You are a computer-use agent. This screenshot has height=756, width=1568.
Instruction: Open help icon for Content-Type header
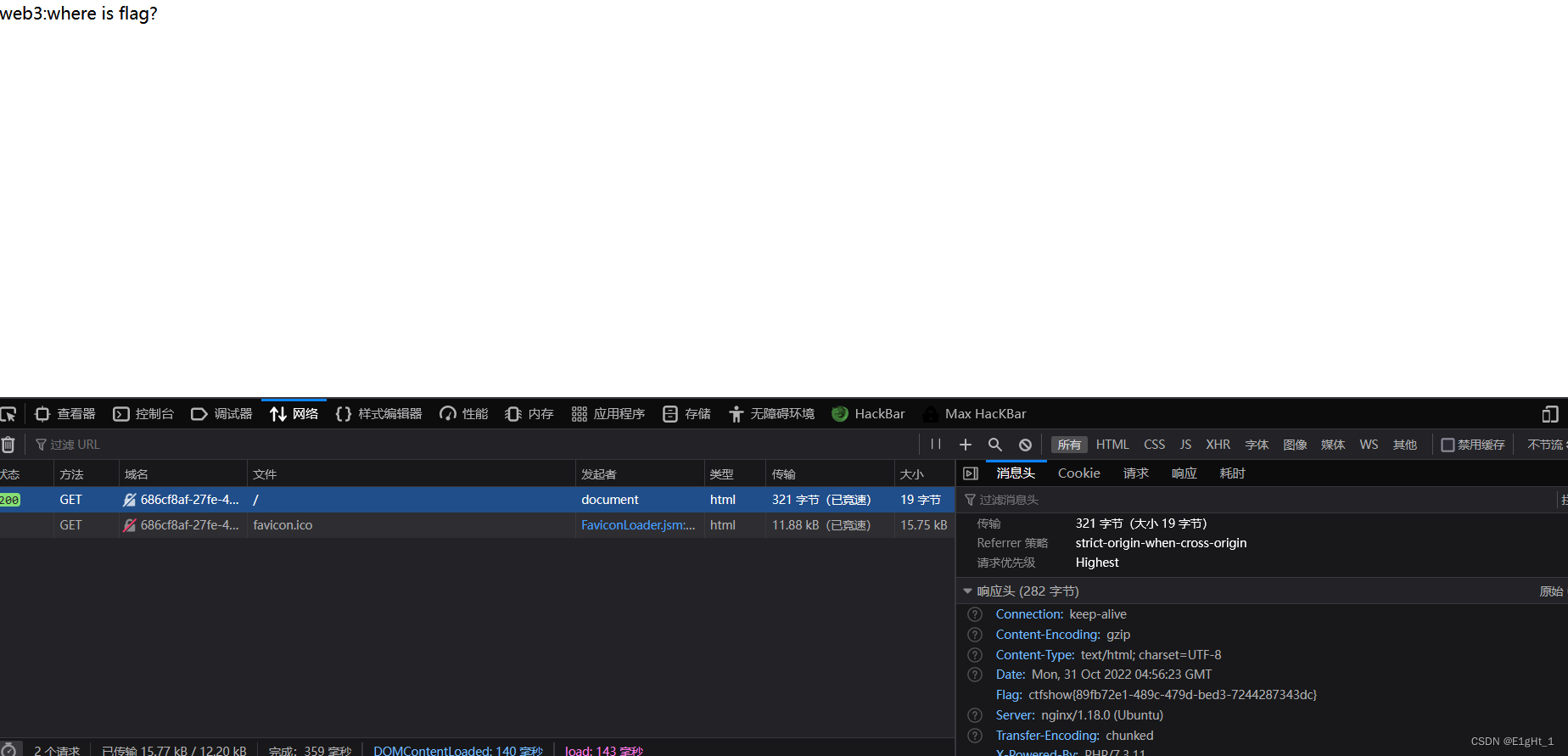click(x=975, y=655)
